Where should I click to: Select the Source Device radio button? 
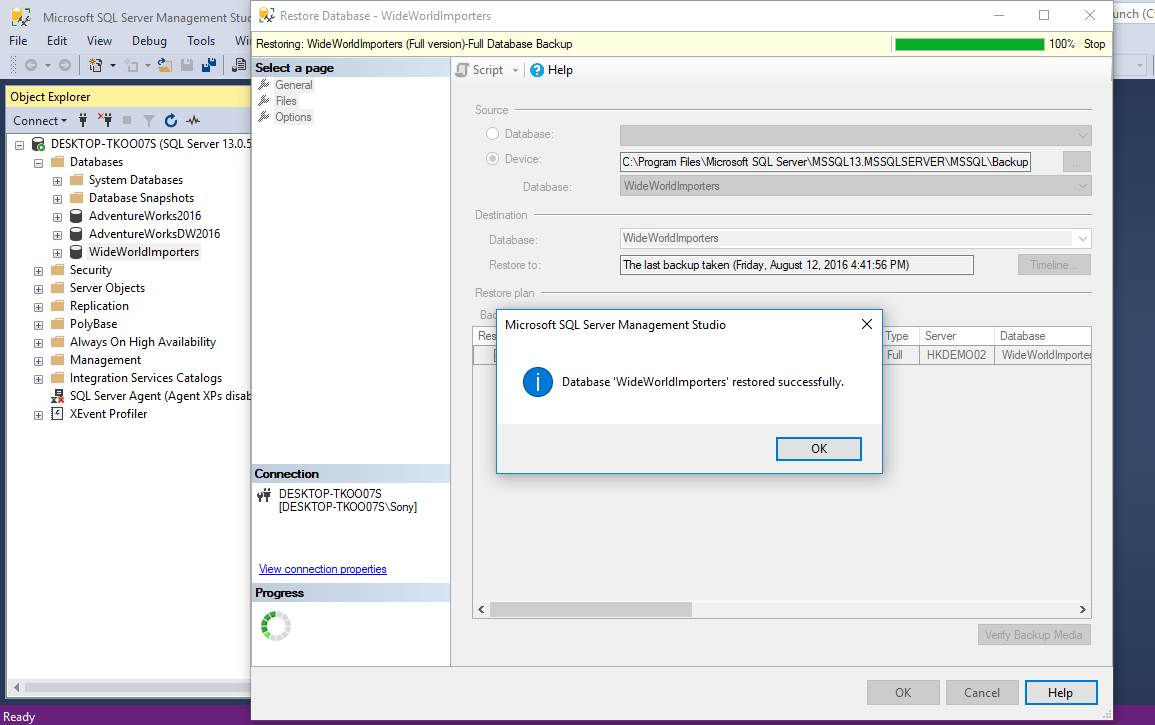pyautogui.click(x=492, y=158)
